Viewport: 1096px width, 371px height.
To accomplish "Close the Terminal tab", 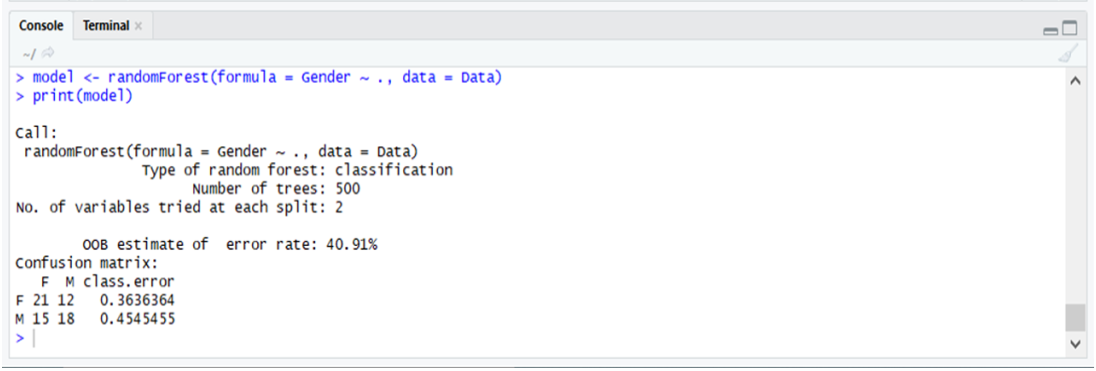I will coord(138,27).
